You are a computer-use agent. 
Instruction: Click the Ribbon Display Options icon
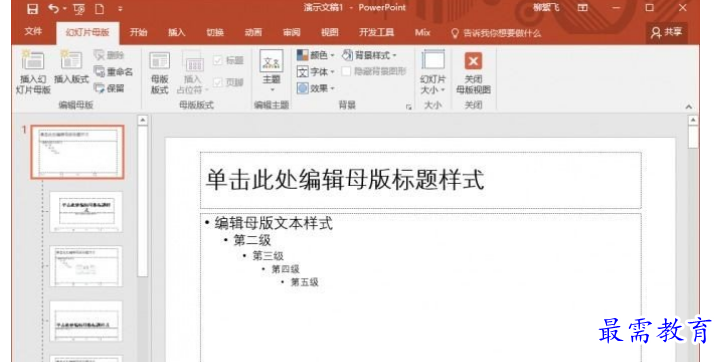pos(583,8)
